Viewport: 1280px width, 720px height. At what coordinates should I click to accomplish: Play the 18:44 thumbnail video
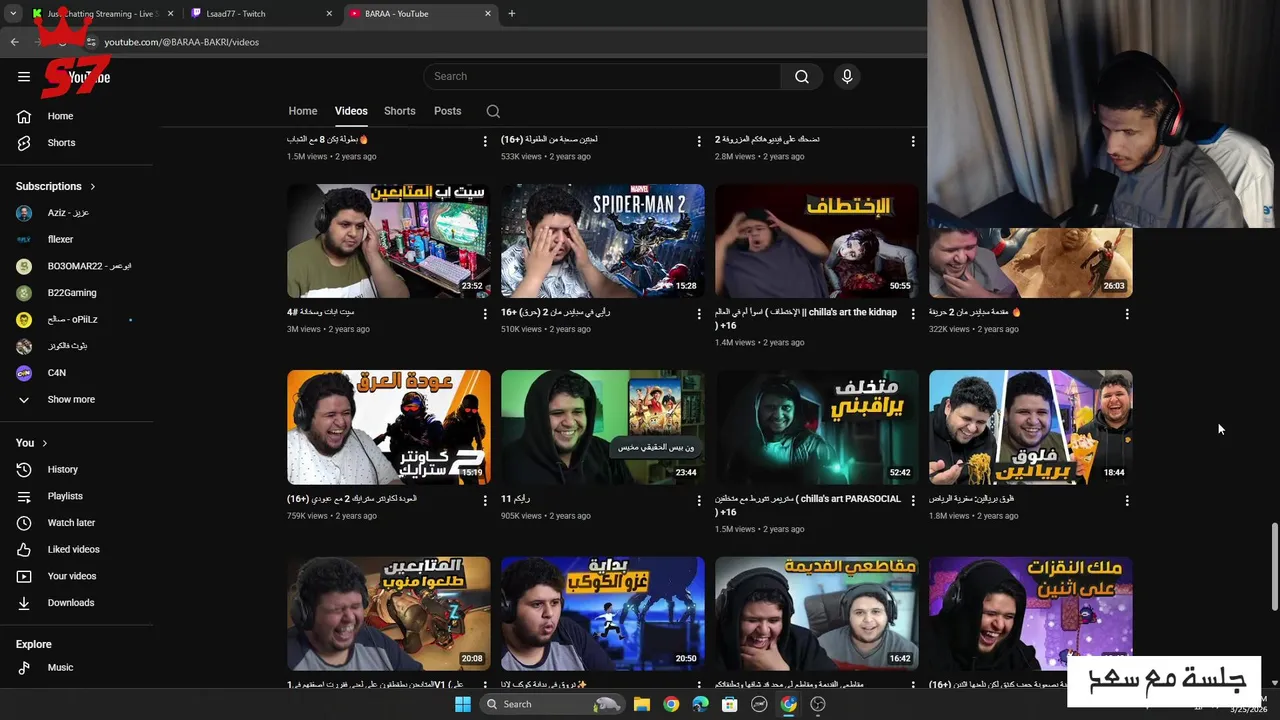pos(1031,427)
